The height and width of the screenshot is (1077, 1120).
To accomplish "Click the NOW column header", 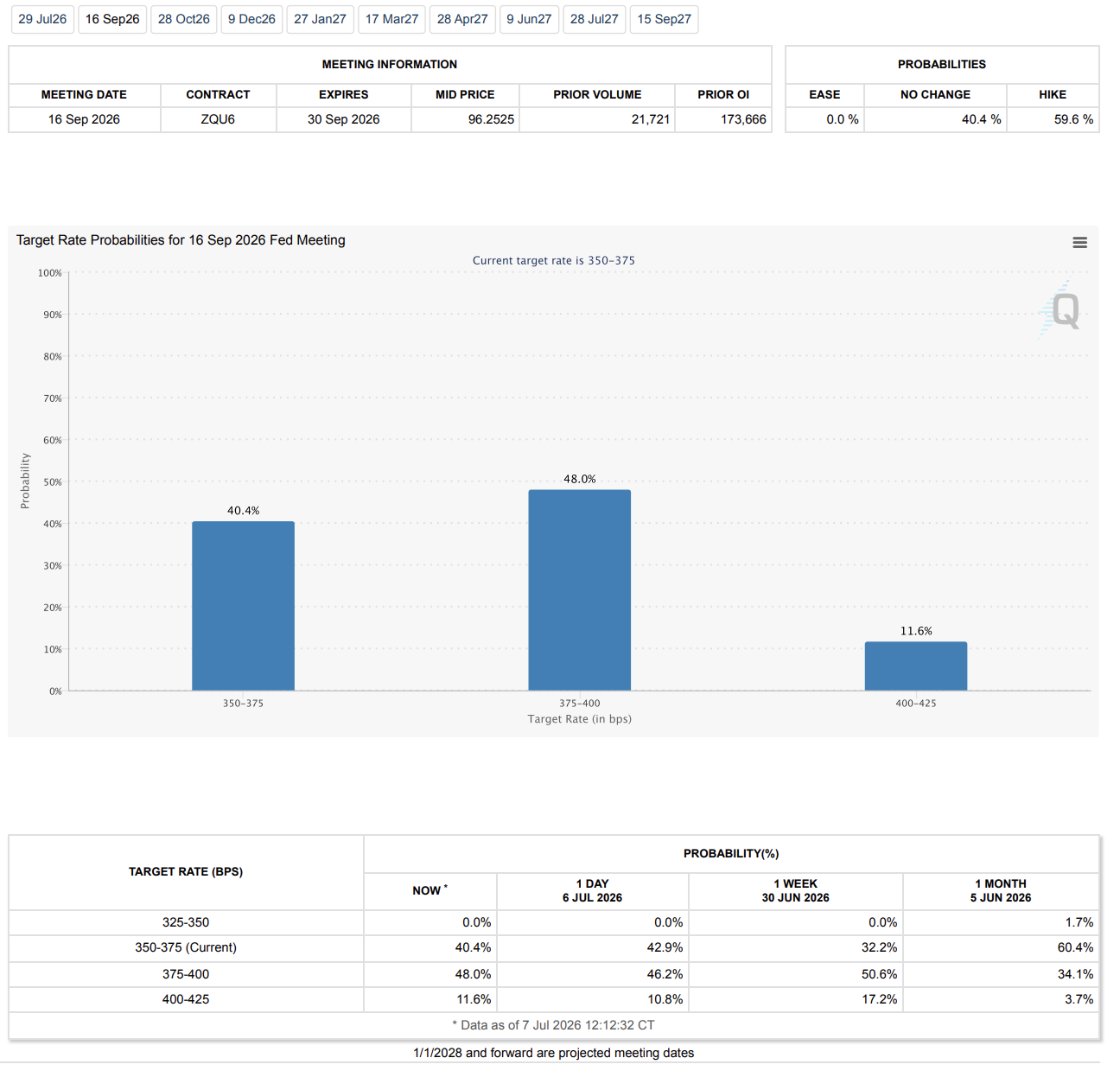I will pos(430,890).
